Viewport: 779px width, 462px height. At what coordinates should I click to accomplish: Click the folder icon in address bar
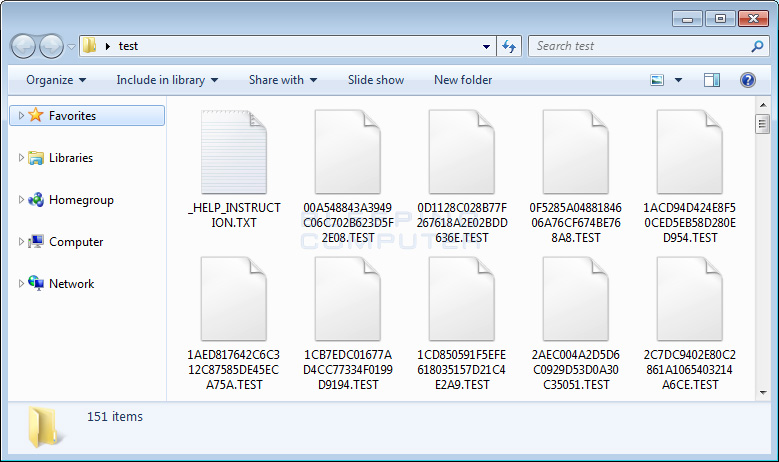[x=89, y=46]
